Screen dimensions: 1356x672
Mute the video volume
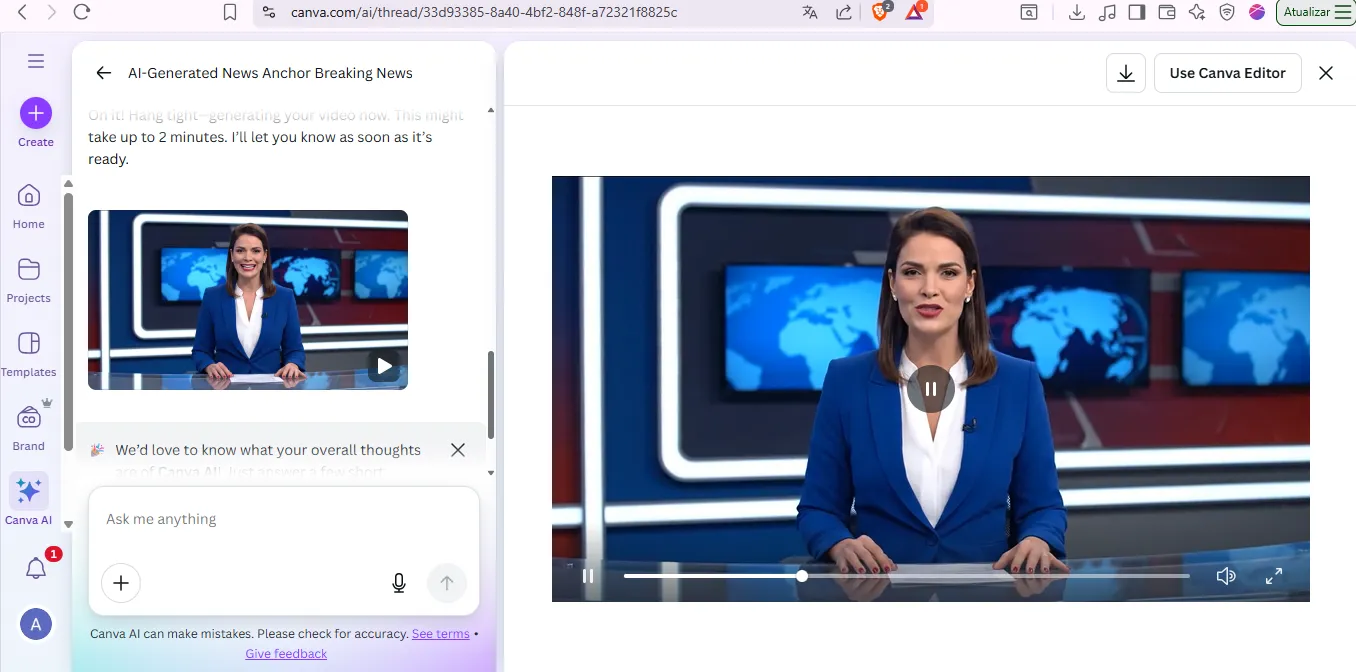coord(1226,576)
